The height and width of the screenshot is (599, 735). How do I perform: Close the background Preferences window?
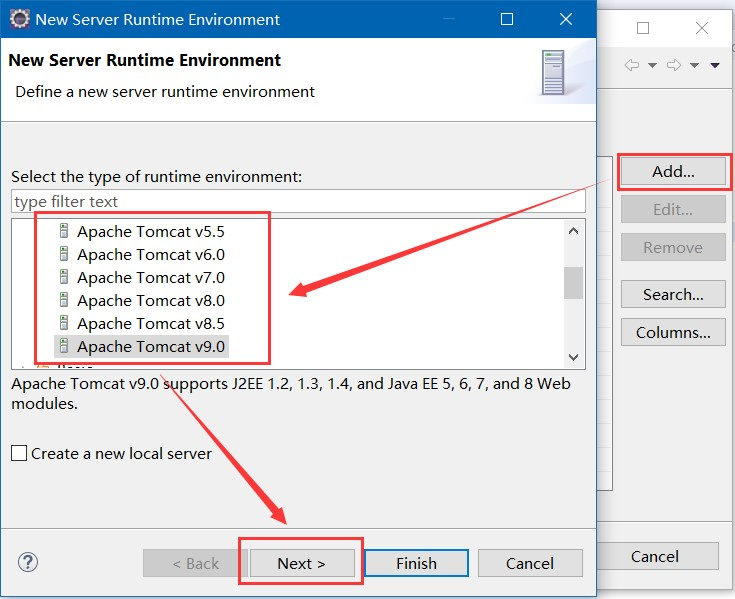(702, 28)
